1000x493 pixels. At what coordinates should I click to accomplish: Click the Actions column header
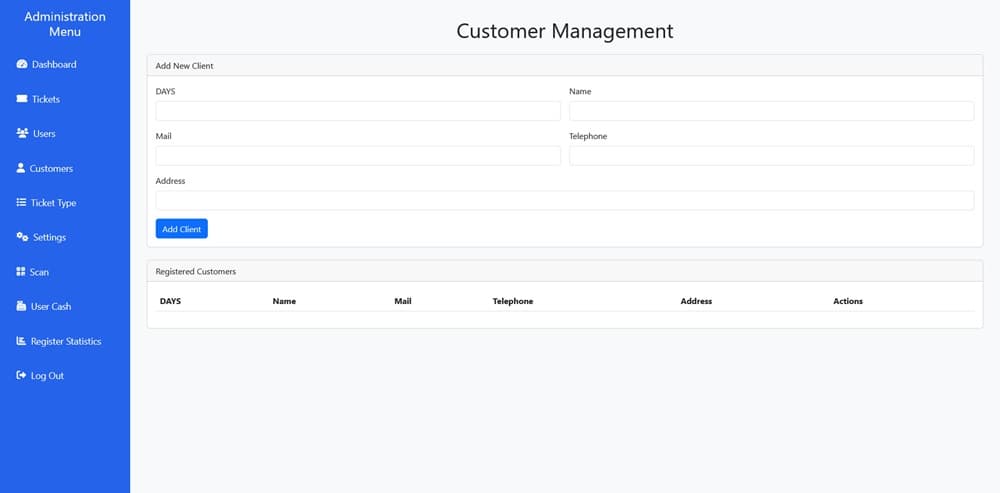(847, 301)
